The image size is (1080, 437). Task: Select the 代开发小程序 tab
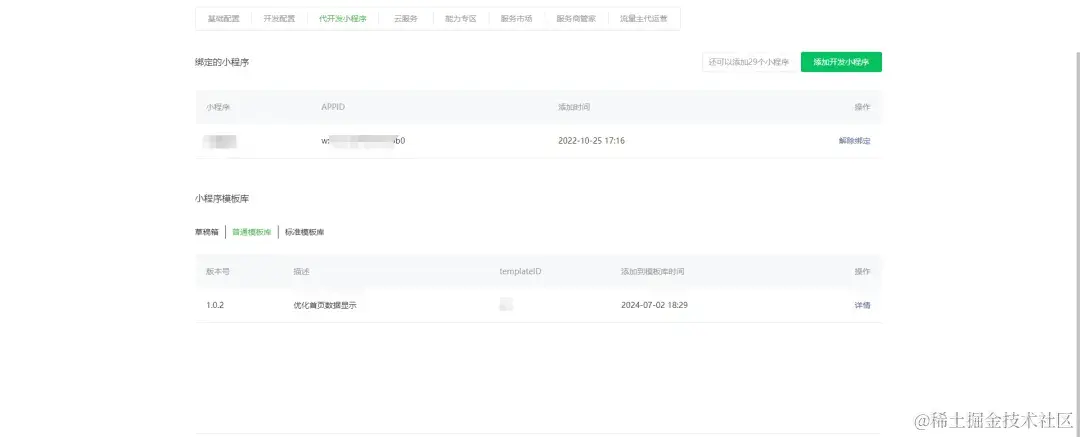coord(343,19)
